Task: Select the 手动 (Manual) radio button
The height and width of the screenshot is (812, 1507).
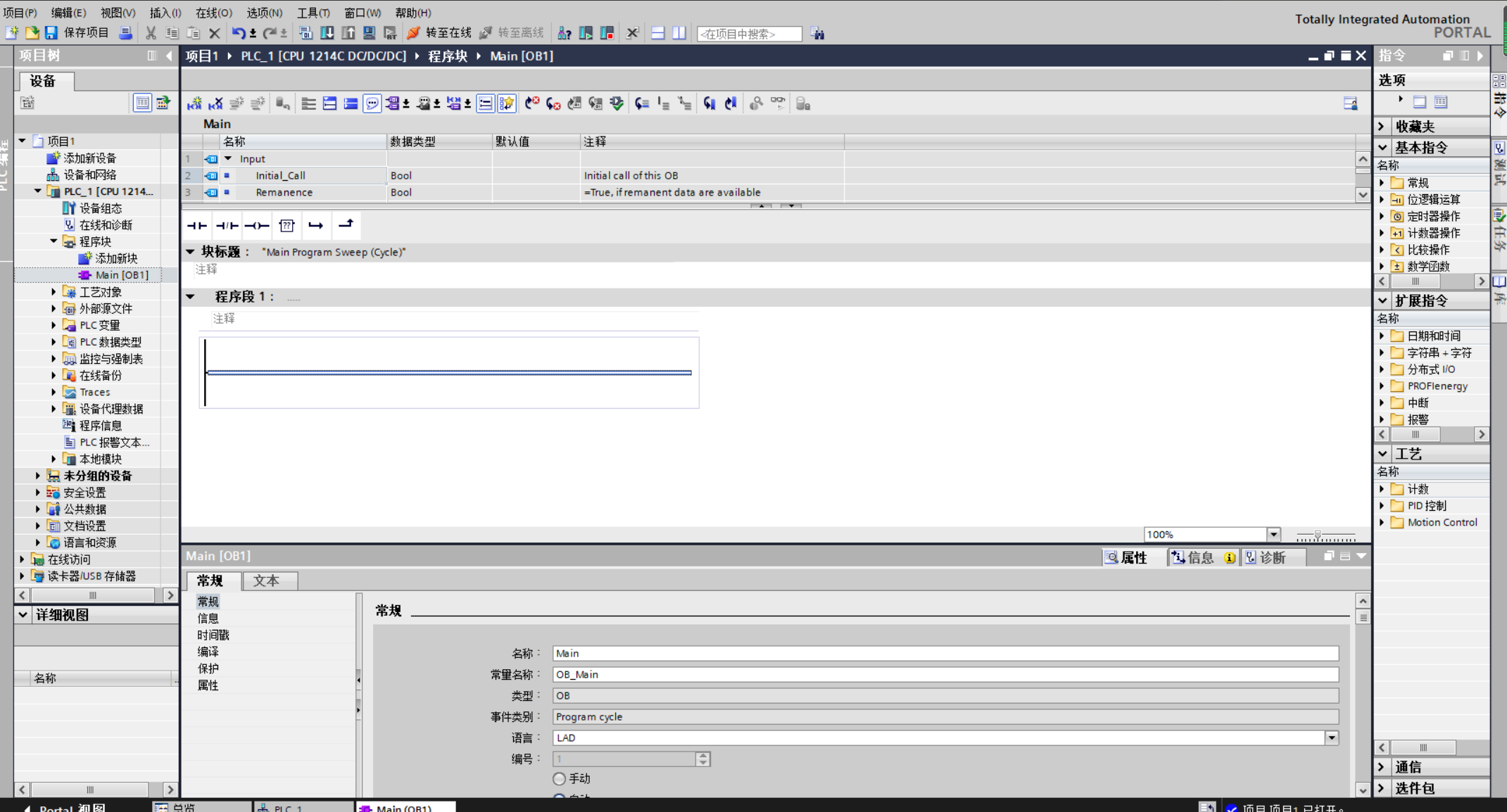Action: (x=560, y=778)
